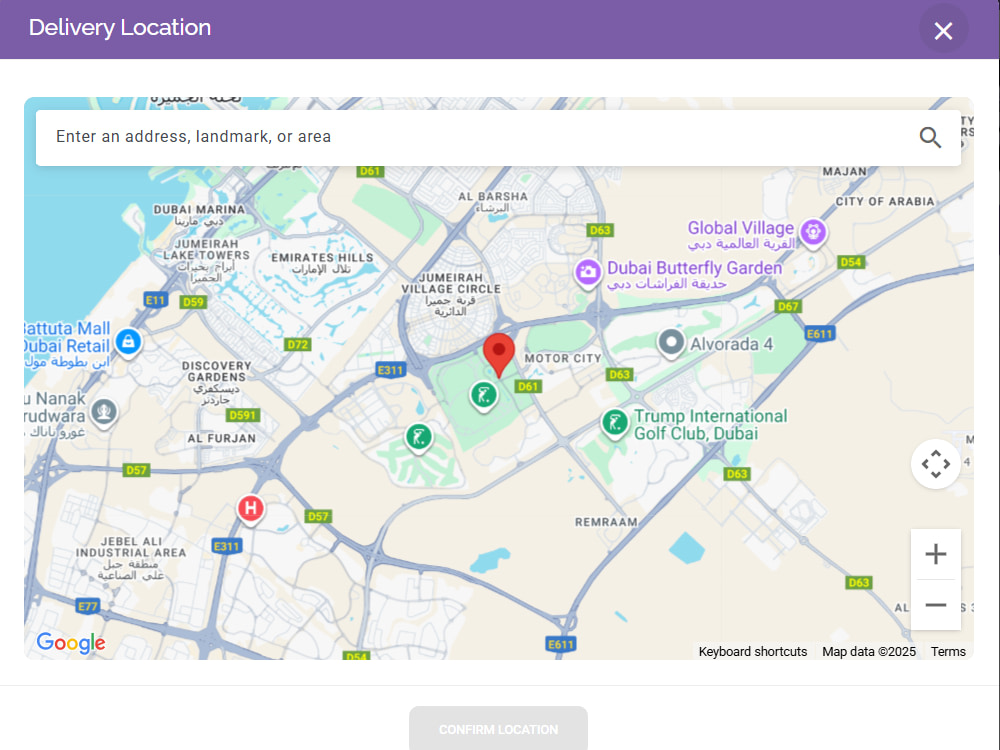Click Guru Nanak Gurudwara temple marker
The height and width of the screenshot is (750, 1000).
click(104, 413)
